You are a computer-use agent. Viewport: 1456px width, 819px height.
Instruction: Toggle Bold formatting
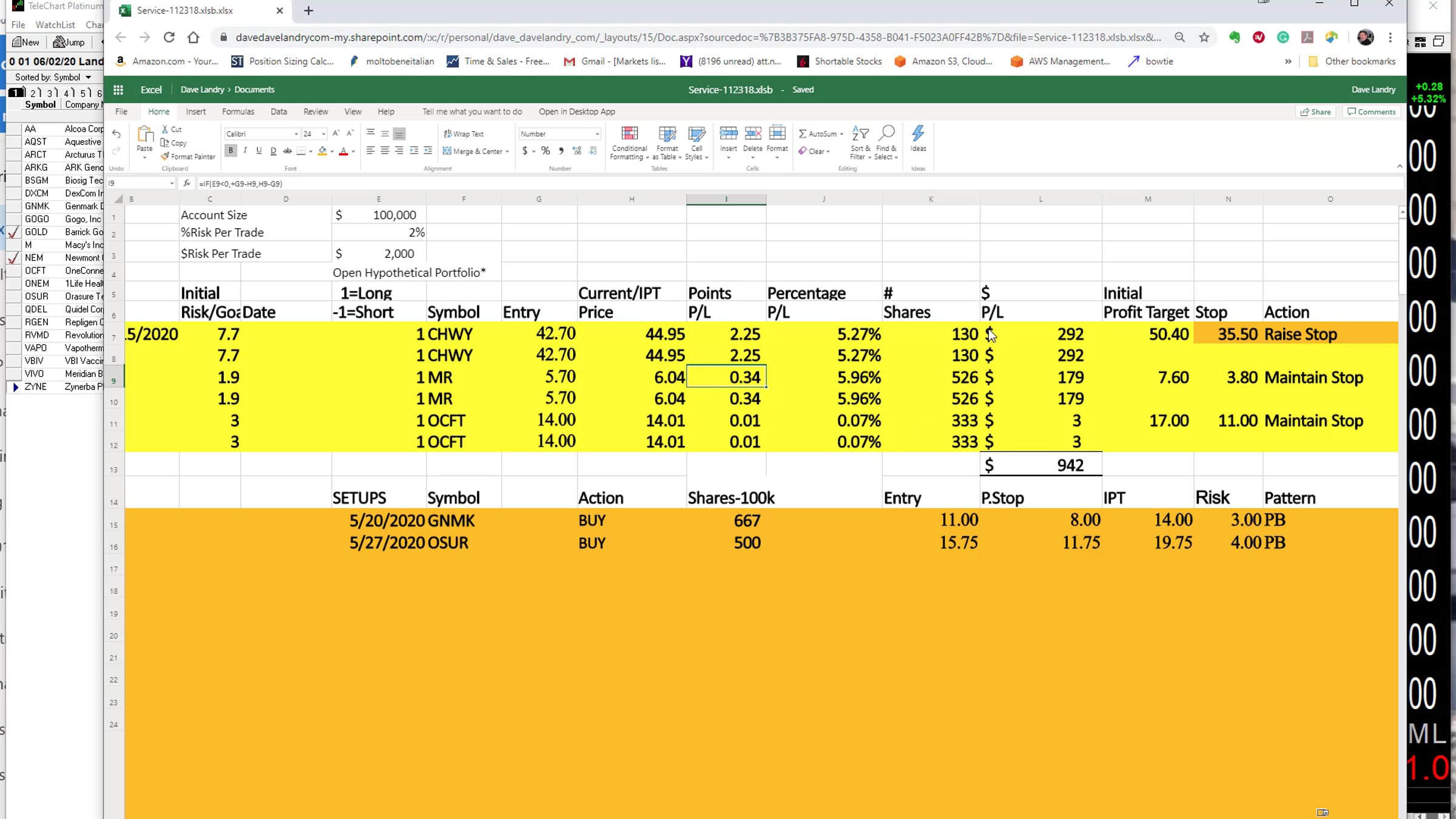coord(231,150)
